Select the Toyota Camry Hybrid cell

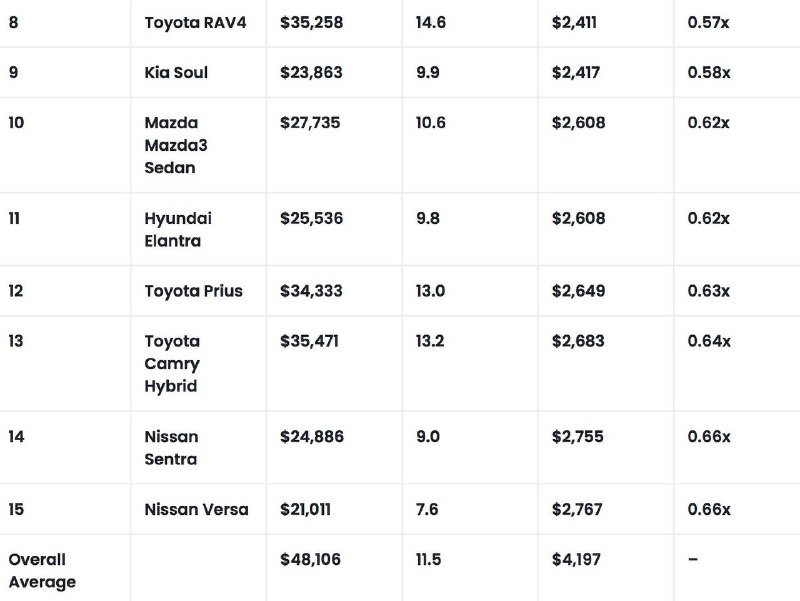172,363
